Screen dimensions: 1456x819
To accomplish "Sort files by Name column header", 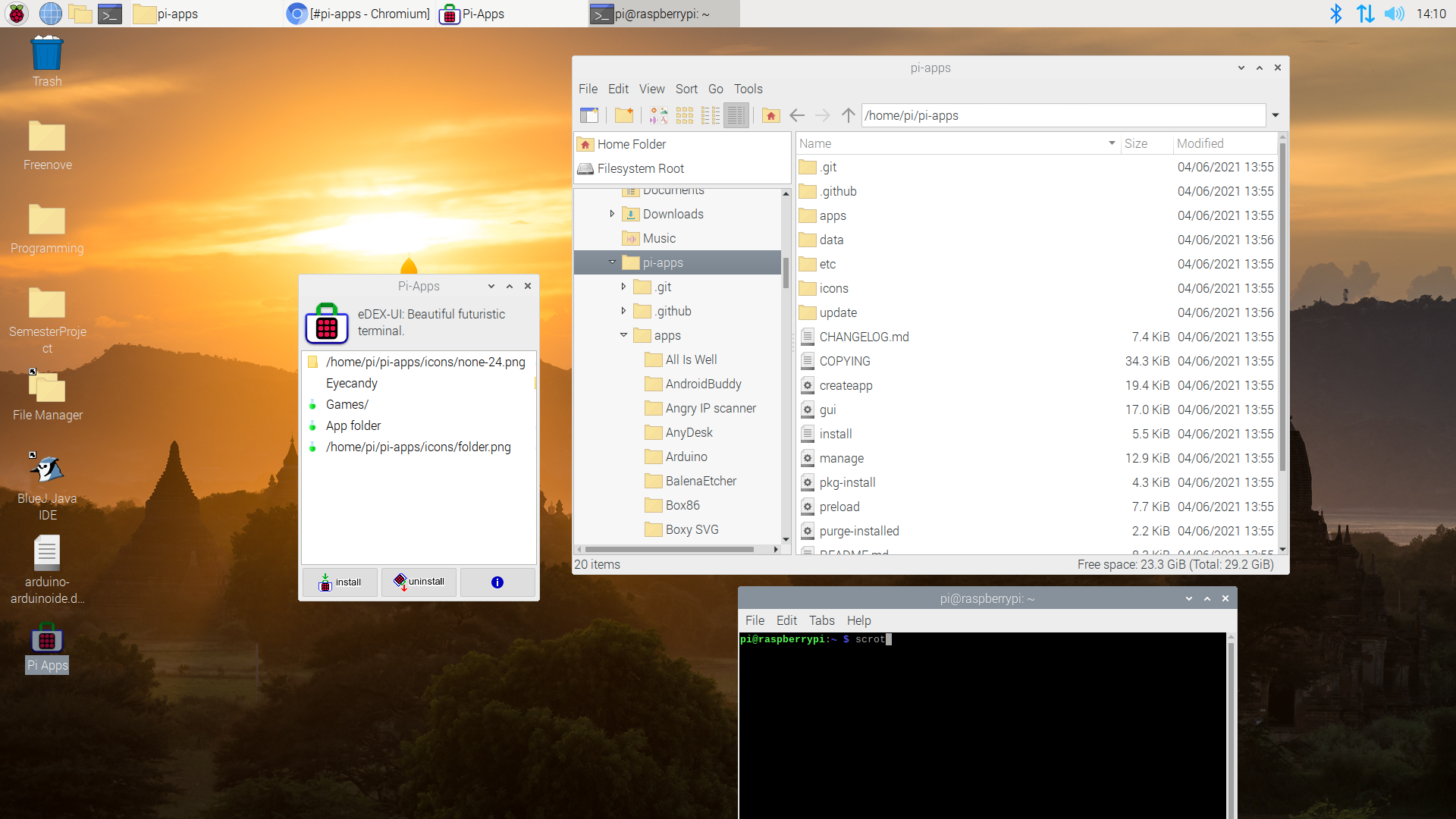I will tap(957, 143).
